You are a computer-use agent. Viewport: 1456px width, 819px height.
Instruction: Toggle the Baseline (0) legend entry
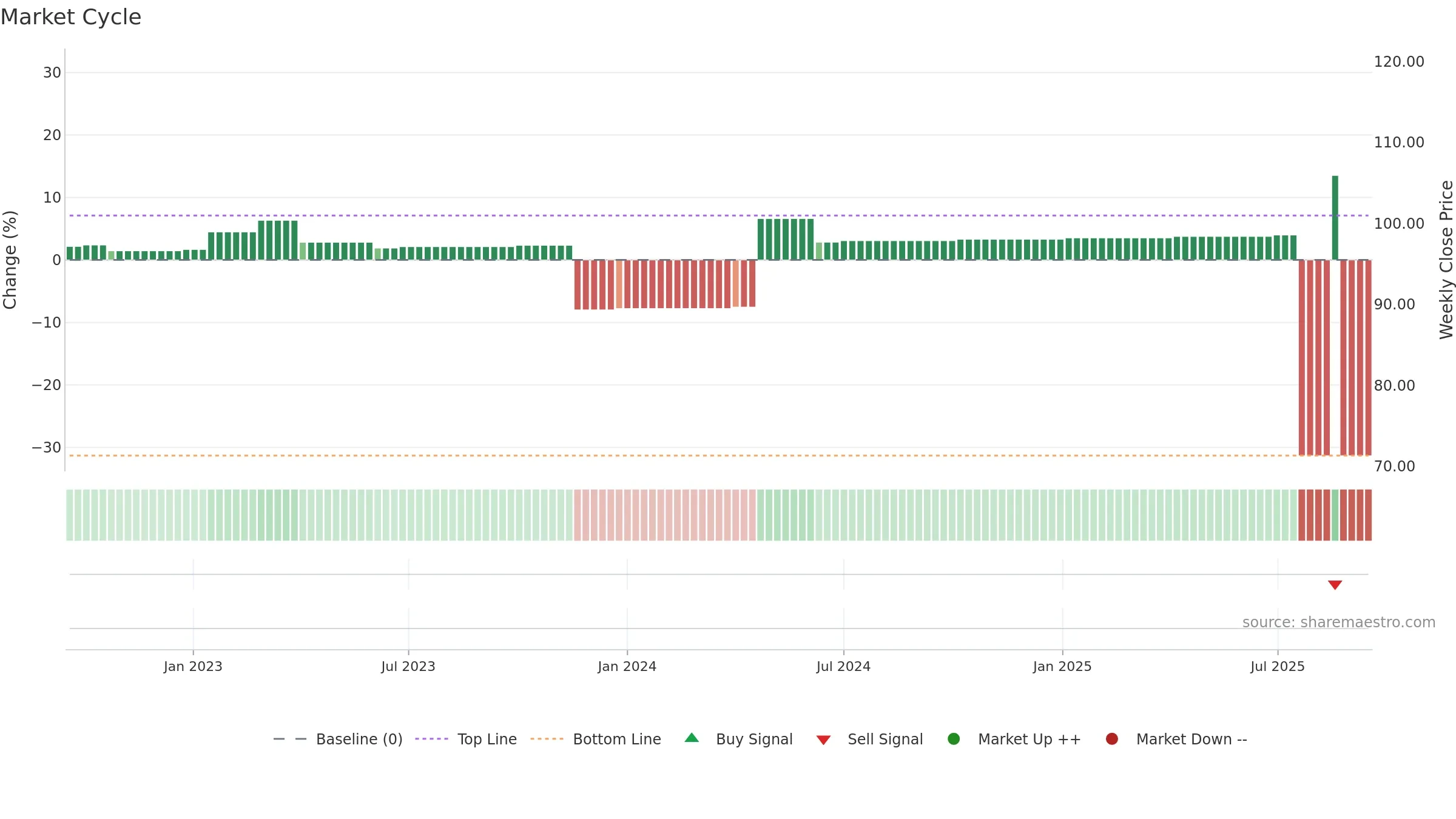(338, 739)
